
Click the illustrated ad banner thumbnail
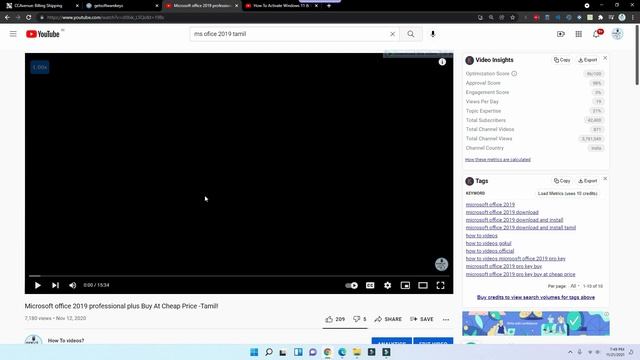tap(536, 324)
